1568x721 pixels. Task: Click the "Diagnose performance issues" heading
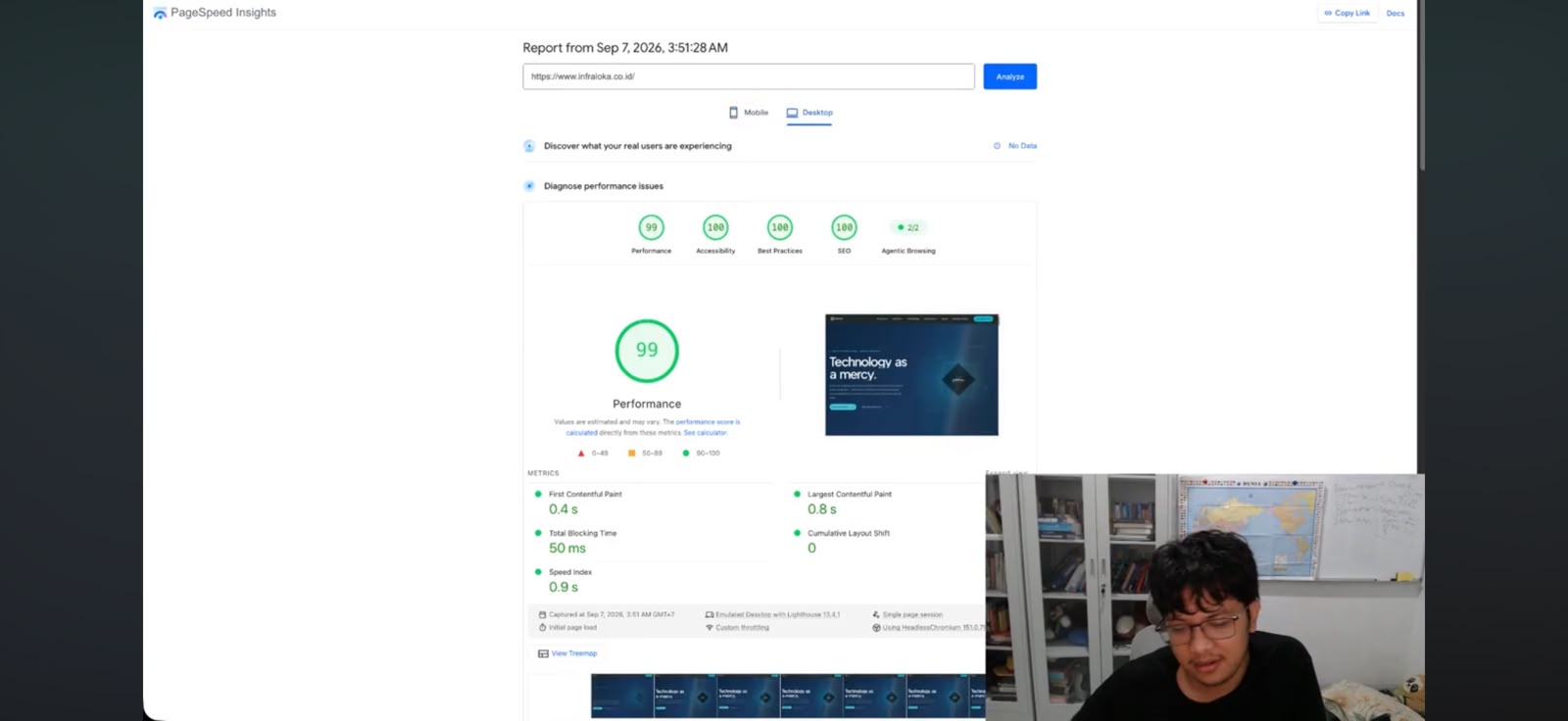(x=604, y=186)
